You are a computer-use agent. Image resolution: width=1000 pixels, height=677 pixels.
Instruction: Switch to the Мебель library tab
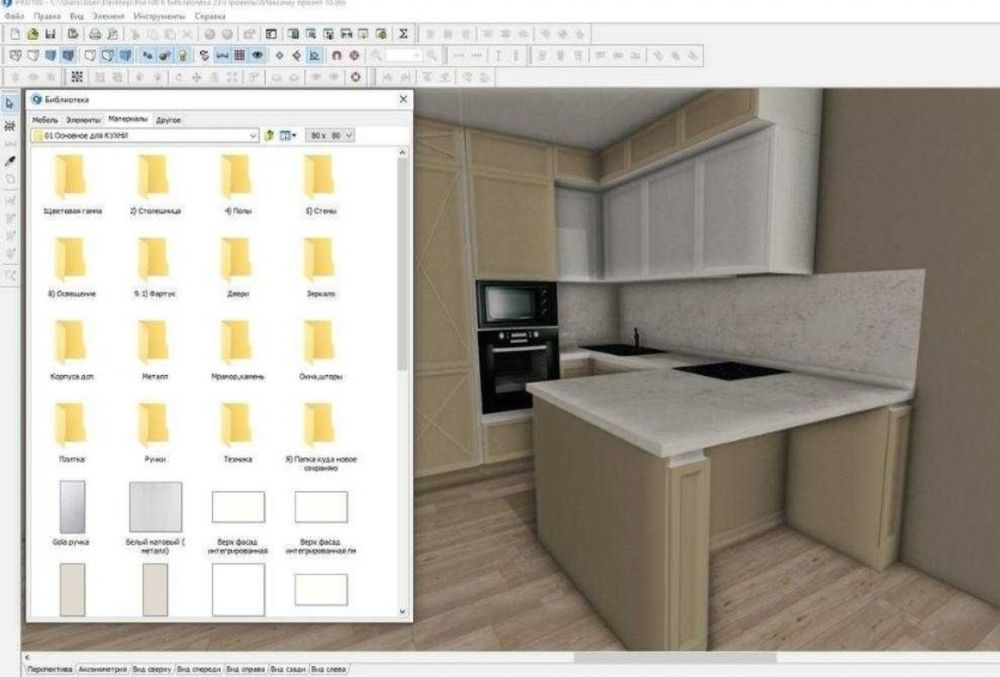click(45, 120)
